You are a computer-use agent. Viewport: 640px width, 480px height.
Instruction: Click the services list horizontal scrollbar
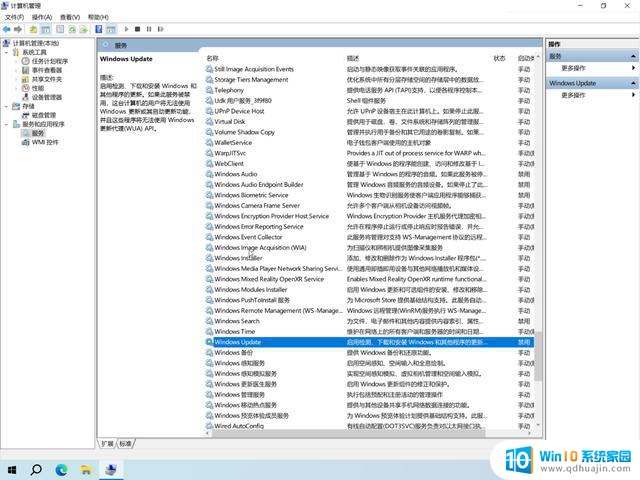[x=348, y=433]
